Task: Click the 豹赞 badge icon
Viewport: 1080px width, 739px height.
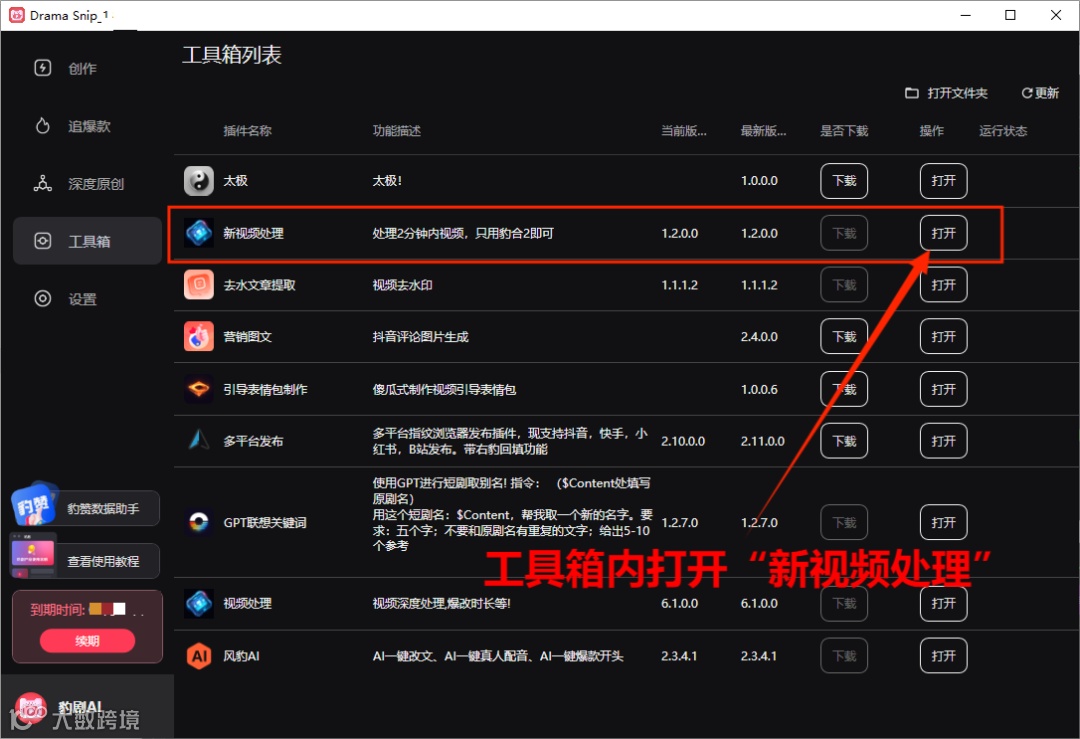Action: 33,506
